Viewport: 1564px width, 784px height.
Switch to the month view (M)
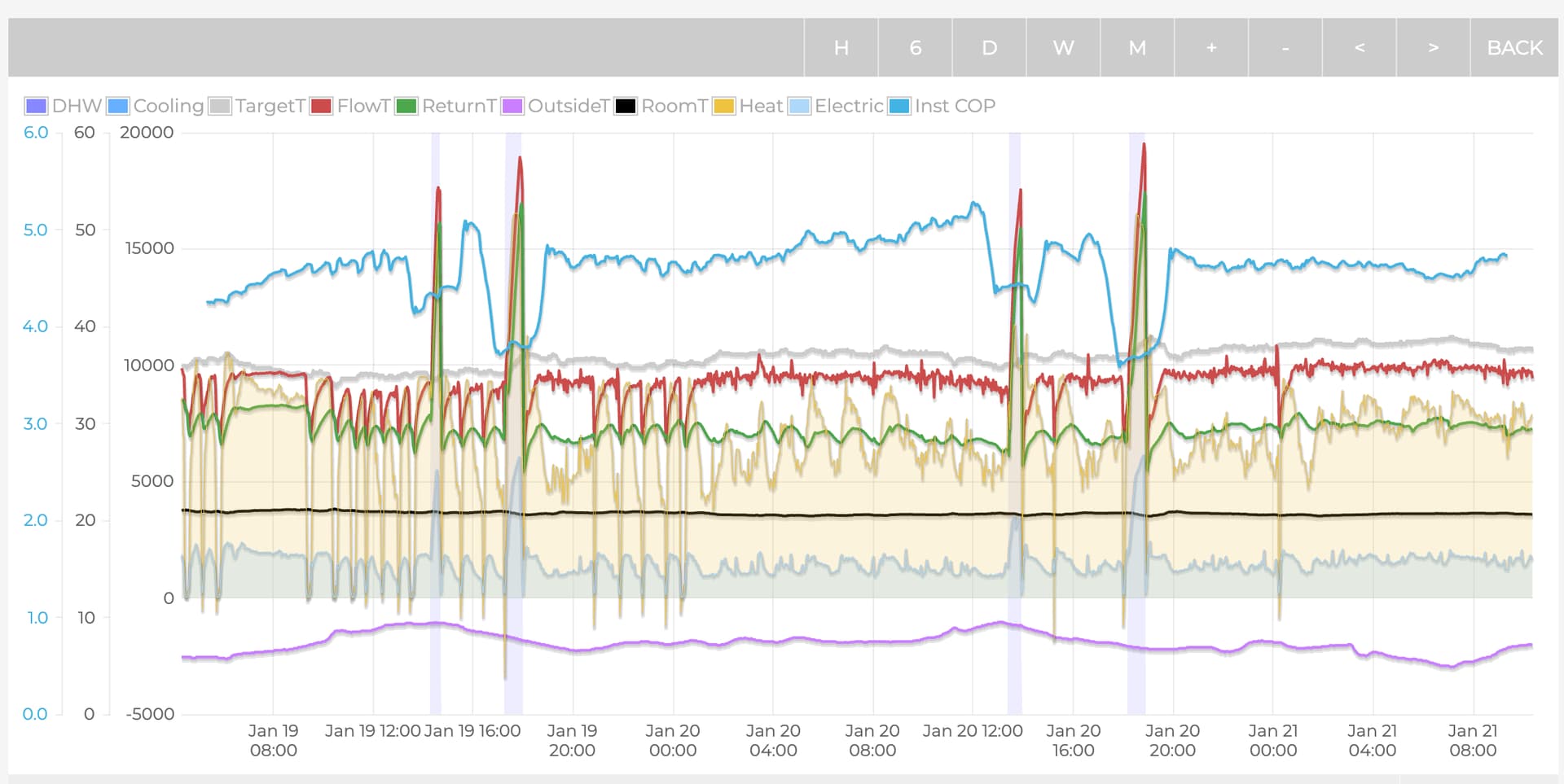tap(1137, 48)
